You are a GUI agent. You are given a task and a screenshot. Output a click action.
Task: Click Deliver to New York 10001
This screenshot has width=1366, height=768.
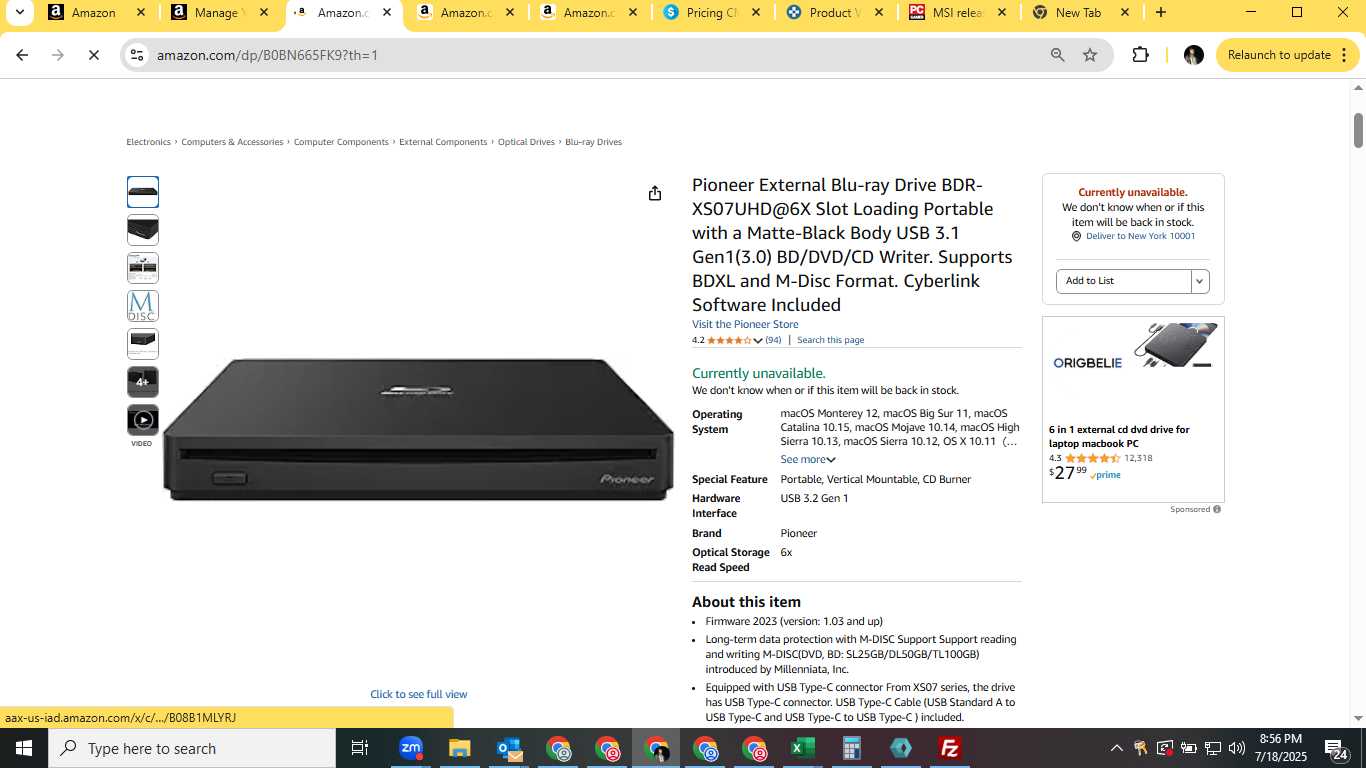[x=1141, y=236]
